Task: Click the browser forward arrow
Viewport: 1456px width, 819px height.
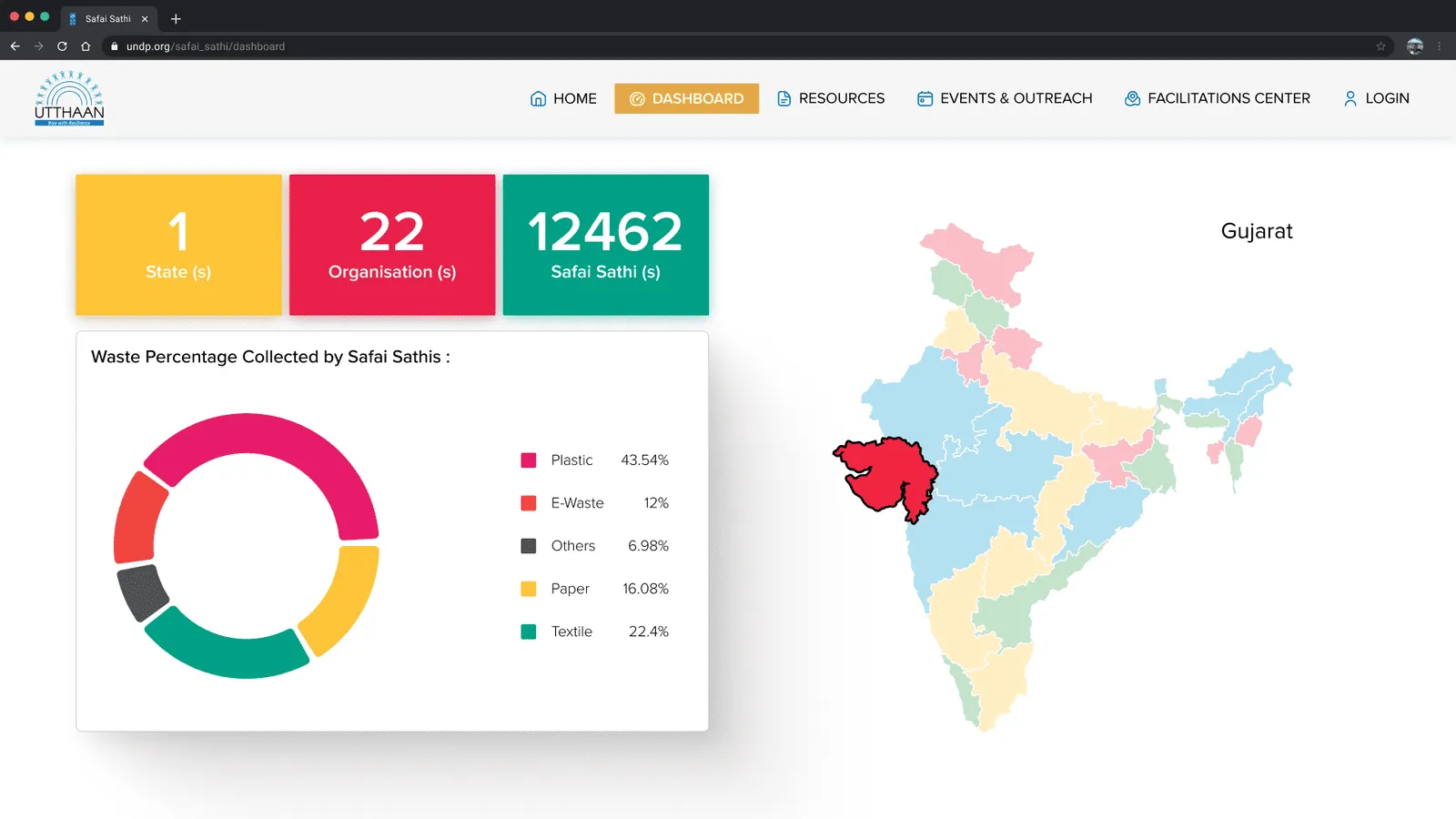Action: [x=38, y=46]
